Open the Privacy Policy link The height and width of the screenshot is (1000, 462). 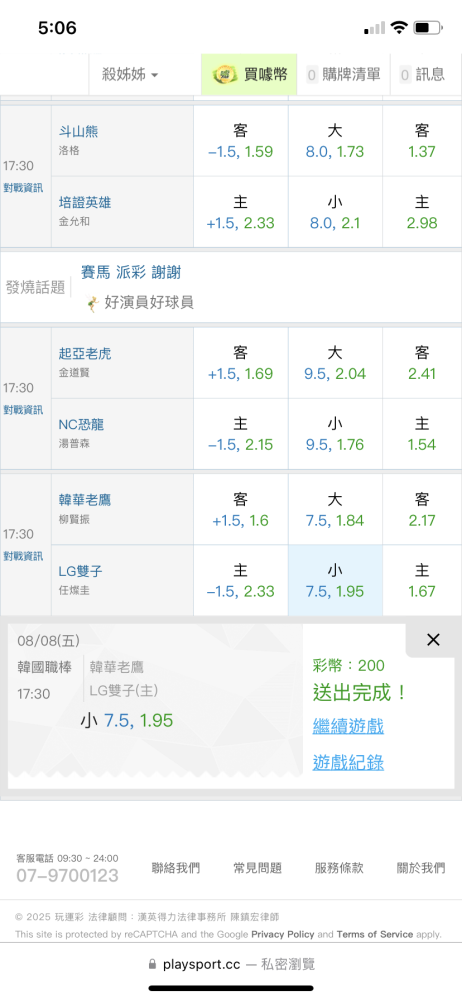283,934
